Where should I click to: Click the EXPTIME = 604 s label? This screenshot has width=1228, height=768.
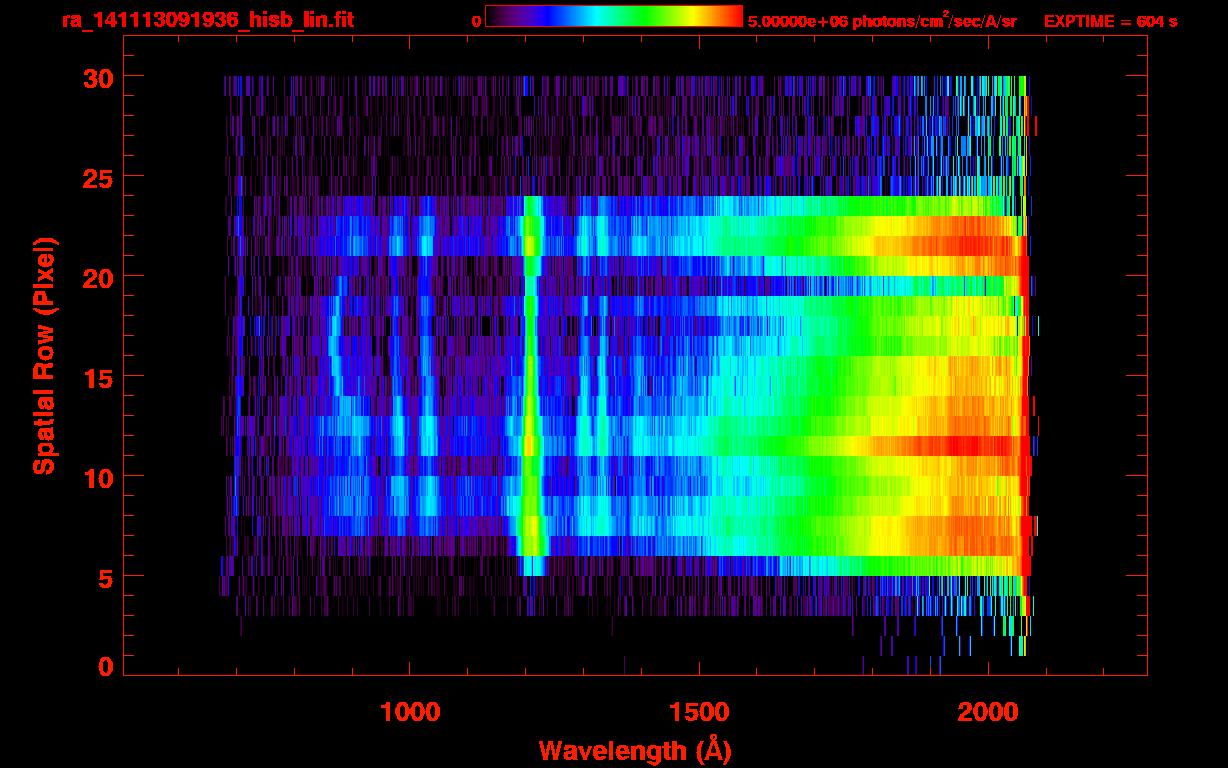(1110, 21)
